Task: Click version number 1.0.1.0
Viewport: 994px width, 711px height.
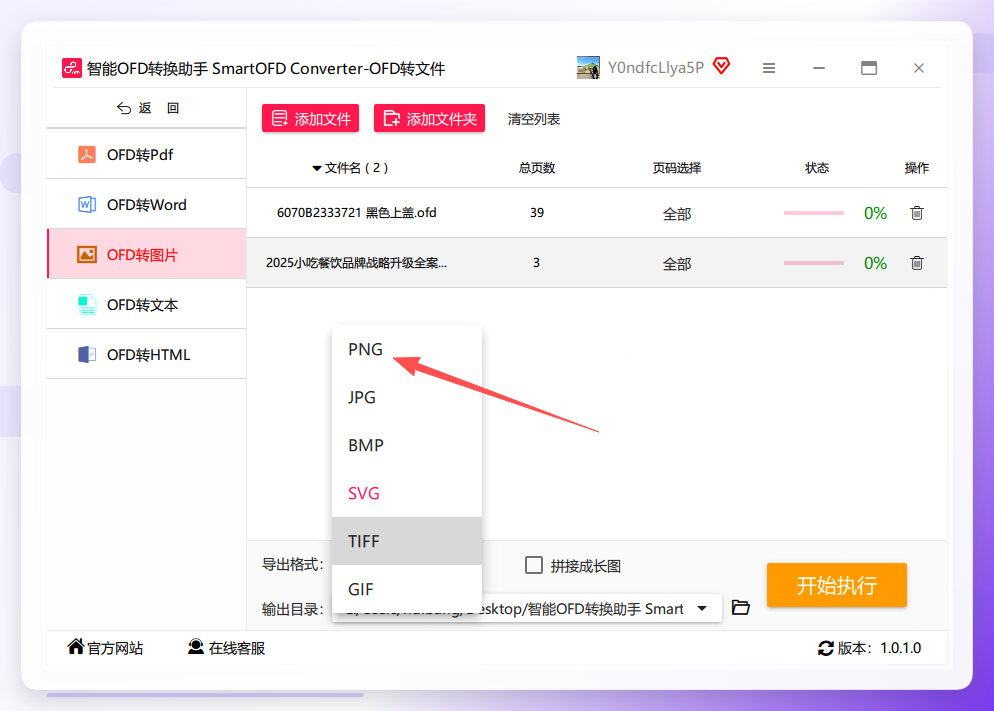Action: point(901,648)
